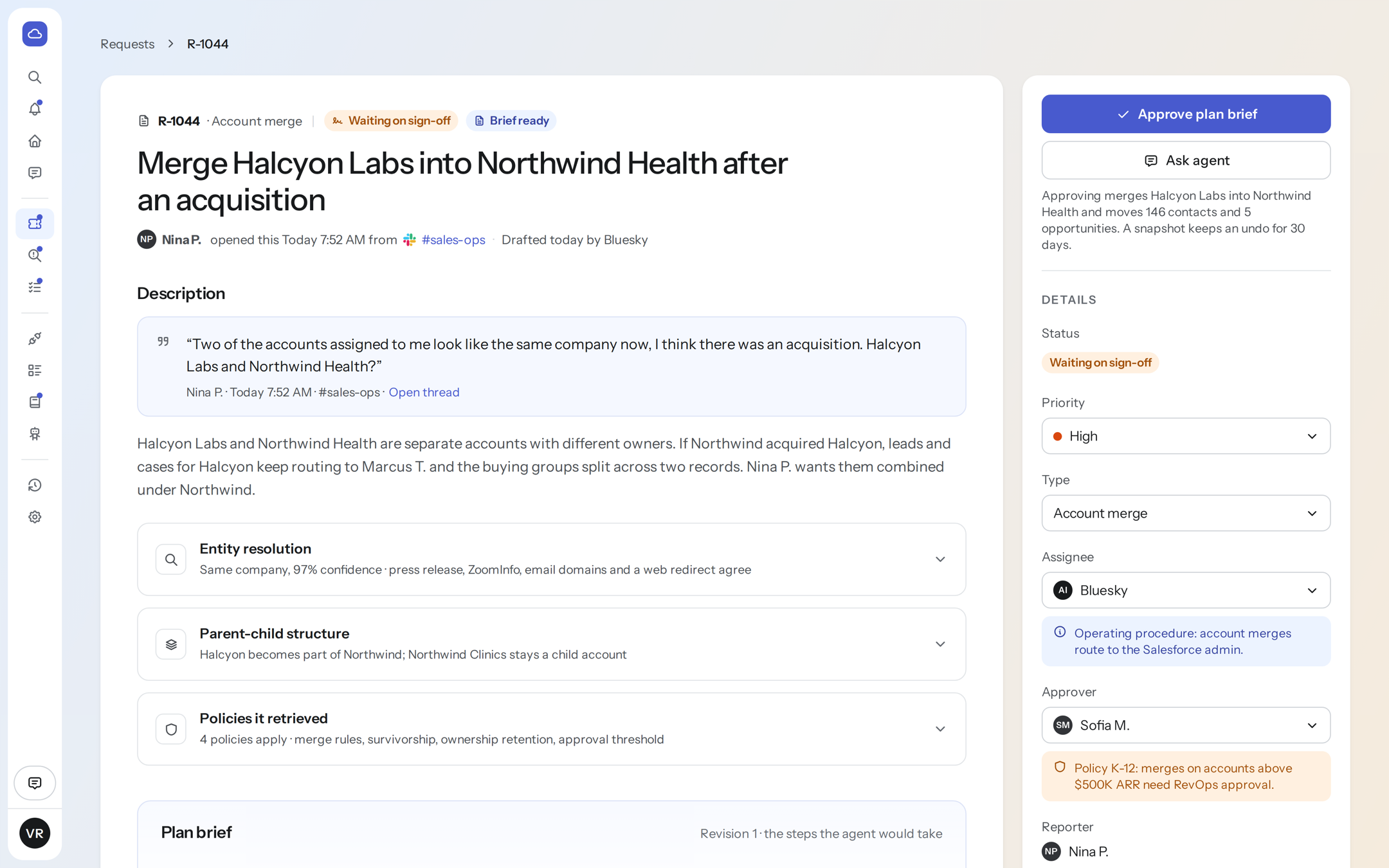Click the Waiting on sign-off status chip in Details
Screen dimensions: 1389x868
click(x=1100, y=363)
